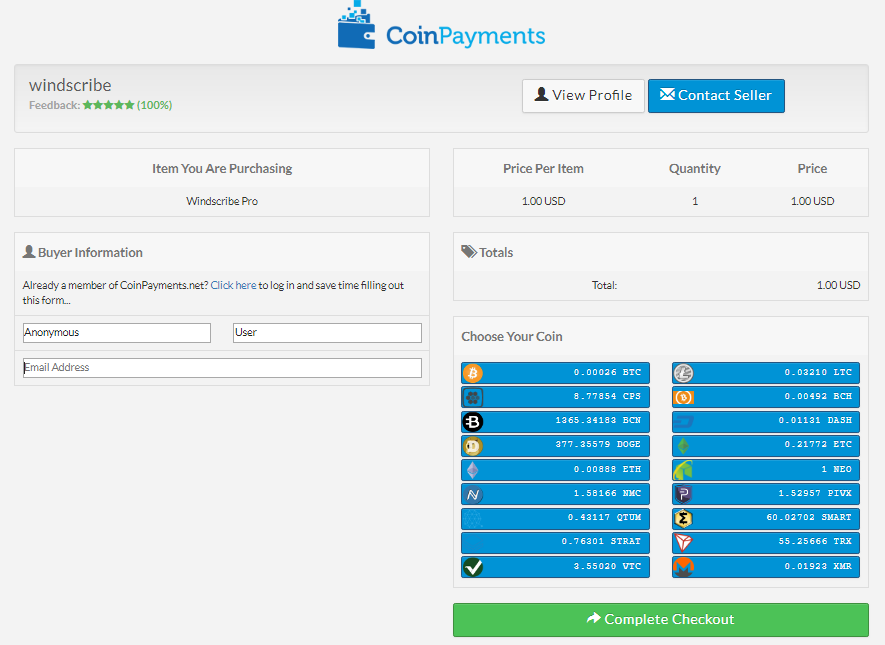Pay with 3.55020 VTC option
Image resolution: width=885 pixels, height=645 pixels.
tap(555, 567)
